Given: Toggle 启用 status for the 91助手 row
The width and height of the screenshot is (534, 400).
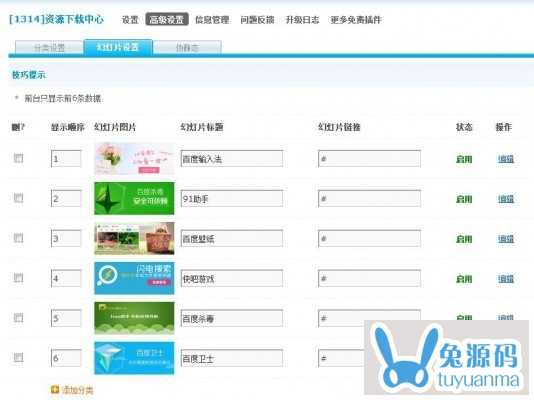Looking at the screenshot, I should tap(464, 199).
